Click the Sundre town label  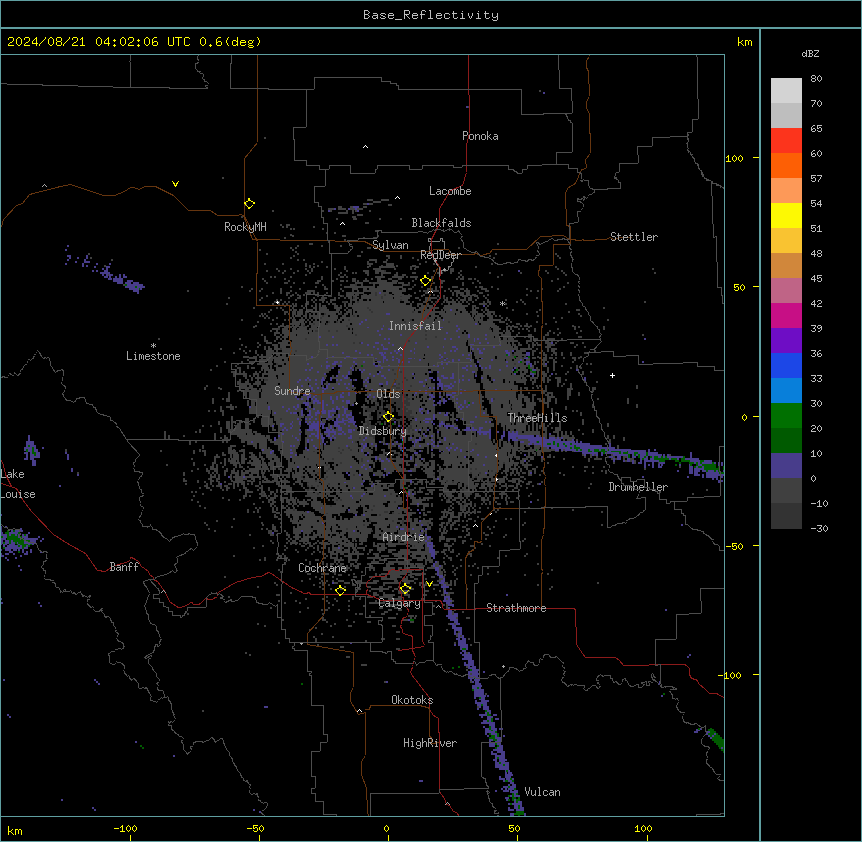[x=292, y=391]
